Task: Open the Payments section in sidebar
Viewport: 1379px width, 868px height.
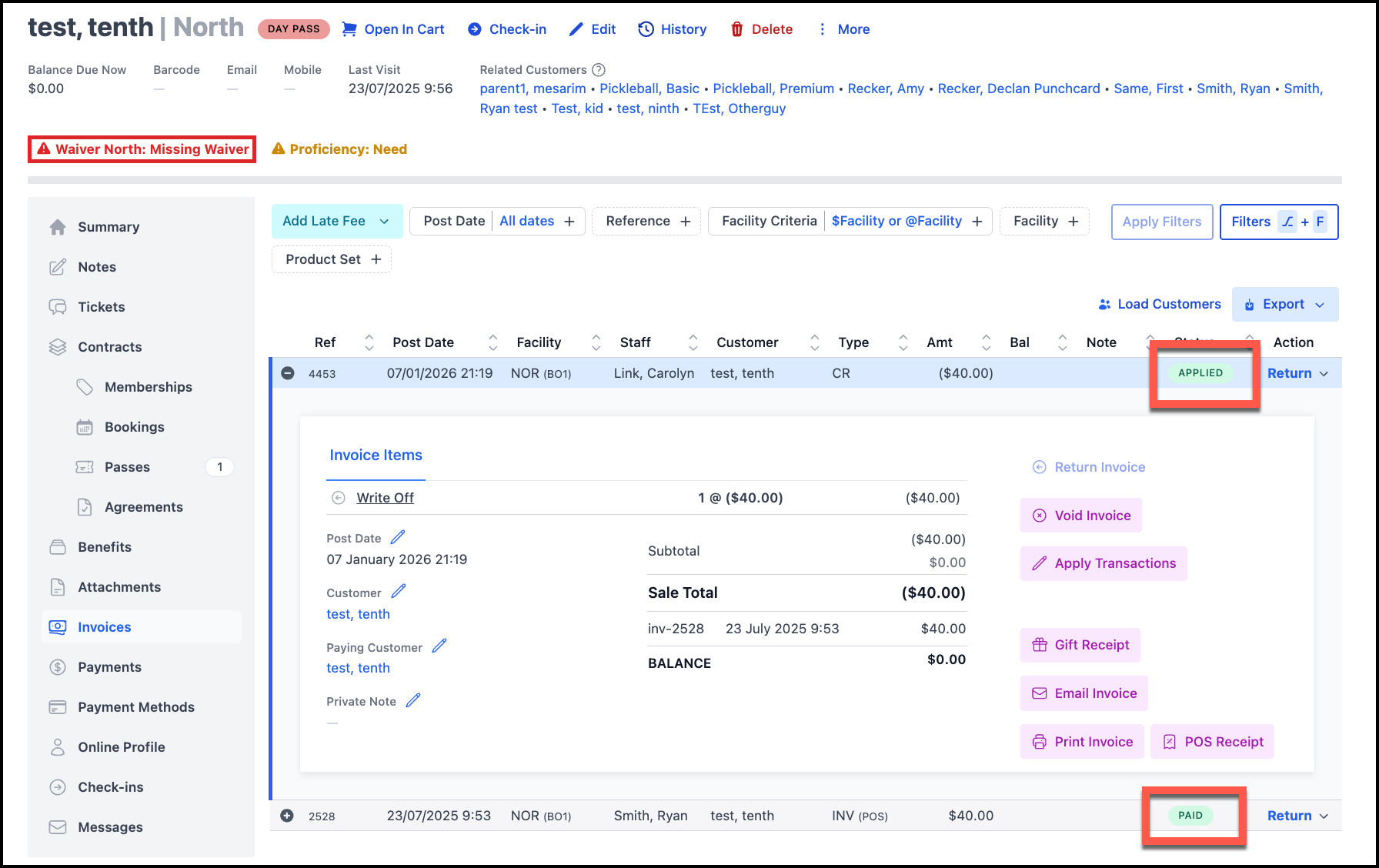Action: tap(109, 667)
